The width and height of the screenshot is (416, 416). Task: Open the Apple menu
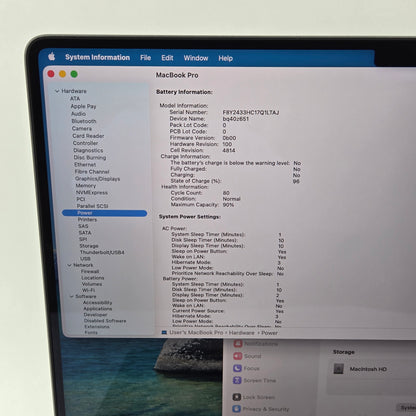click(x=52, y=57)
